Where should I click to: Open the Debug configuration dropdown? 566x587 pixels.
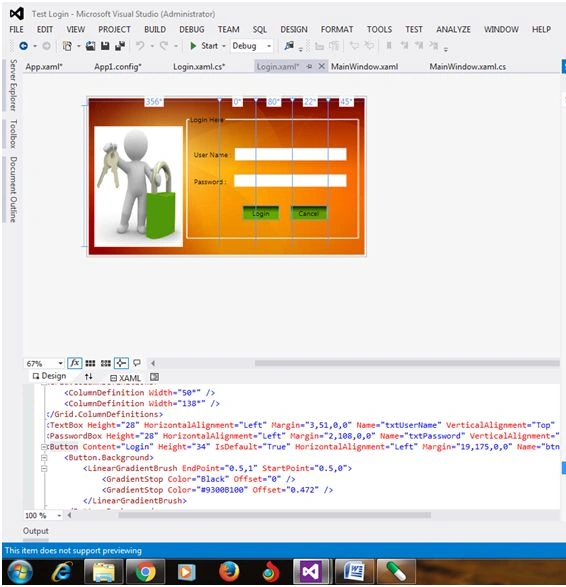click(x=251, y=46)
